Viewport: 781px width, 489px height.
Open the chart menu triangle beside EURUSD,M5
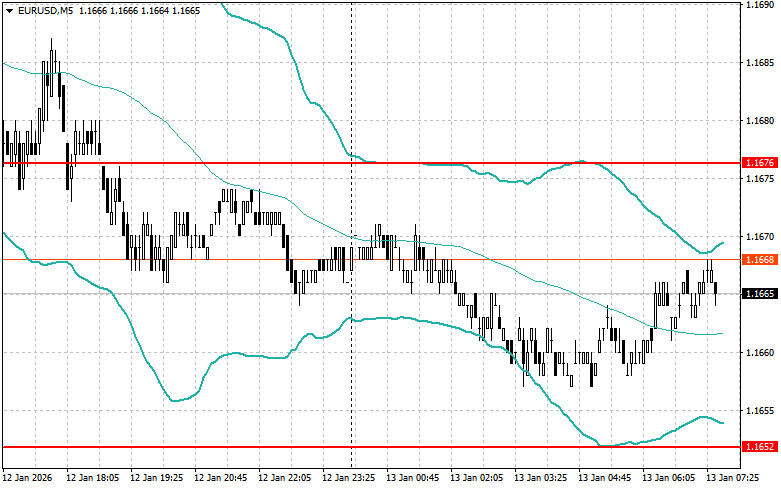point(9,11)
